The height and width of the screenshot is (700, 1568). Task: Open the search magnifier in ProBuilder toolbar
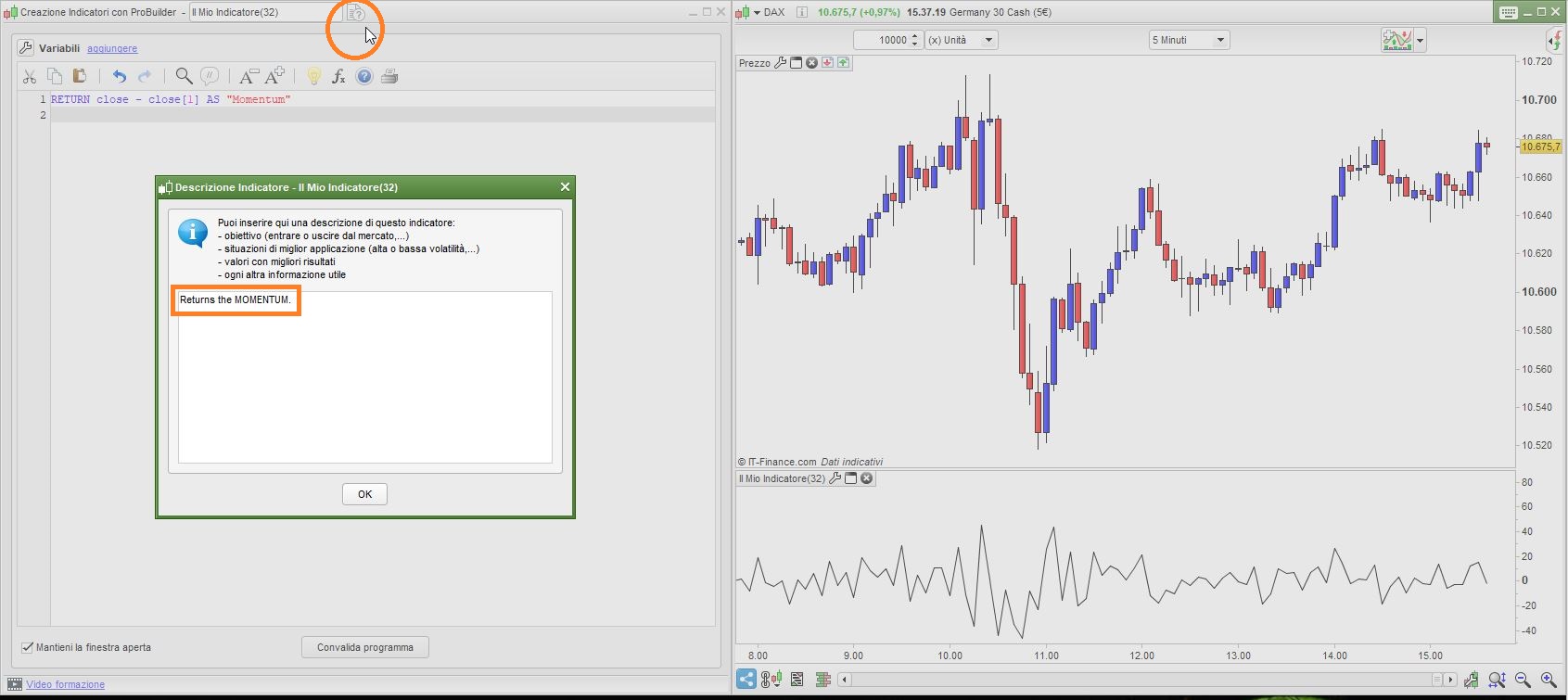click(185, 76)
